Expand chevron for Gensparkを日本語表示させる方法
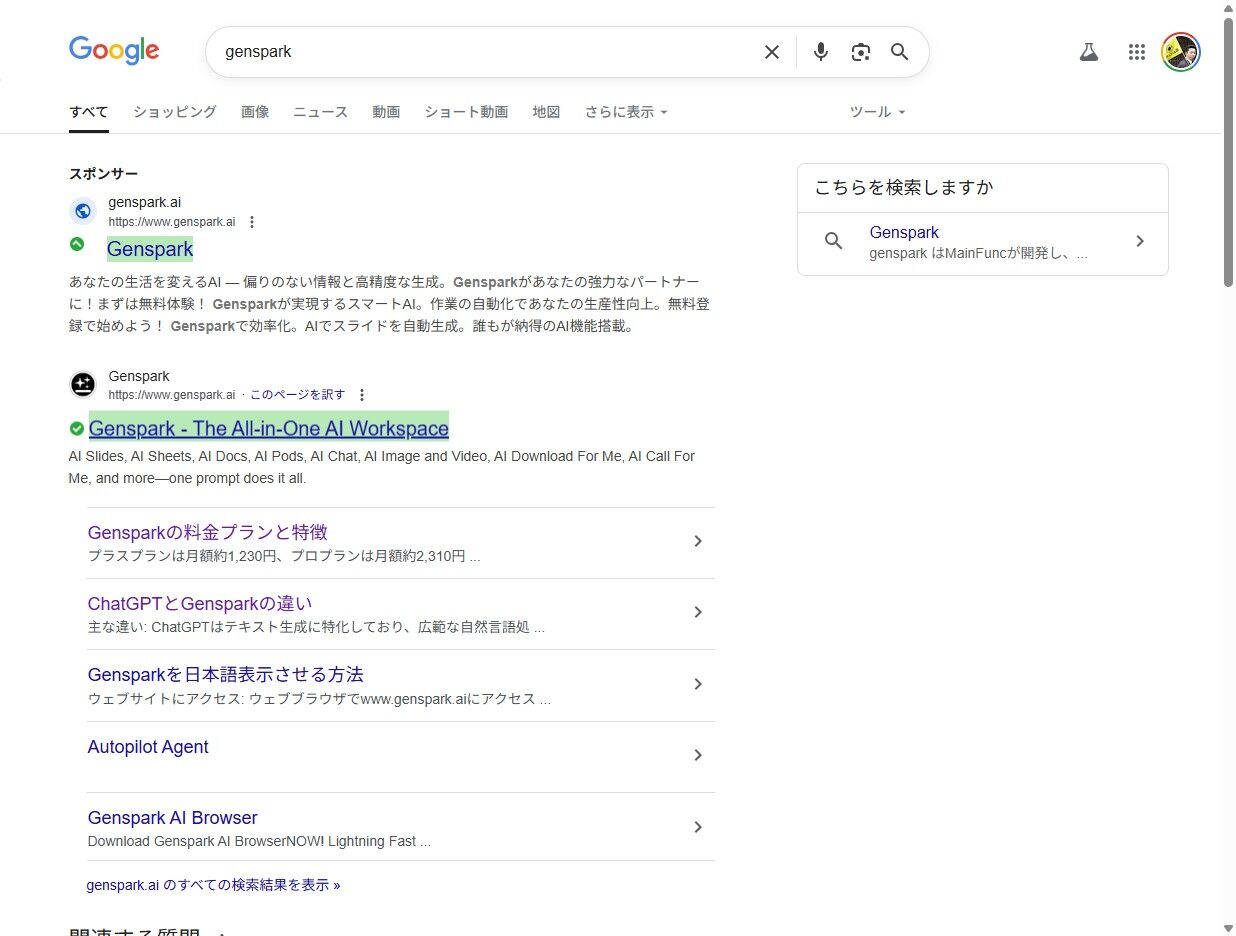This screenshot has width=1236, height=936. [698, 684]
